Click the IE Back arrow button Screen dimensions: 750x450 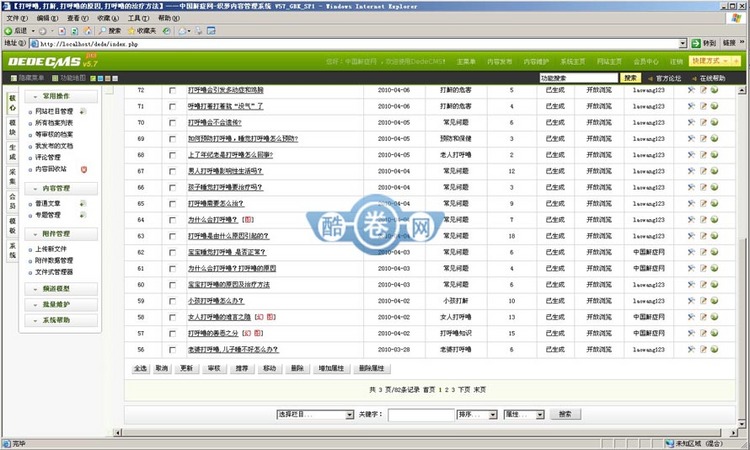point(8,31)
